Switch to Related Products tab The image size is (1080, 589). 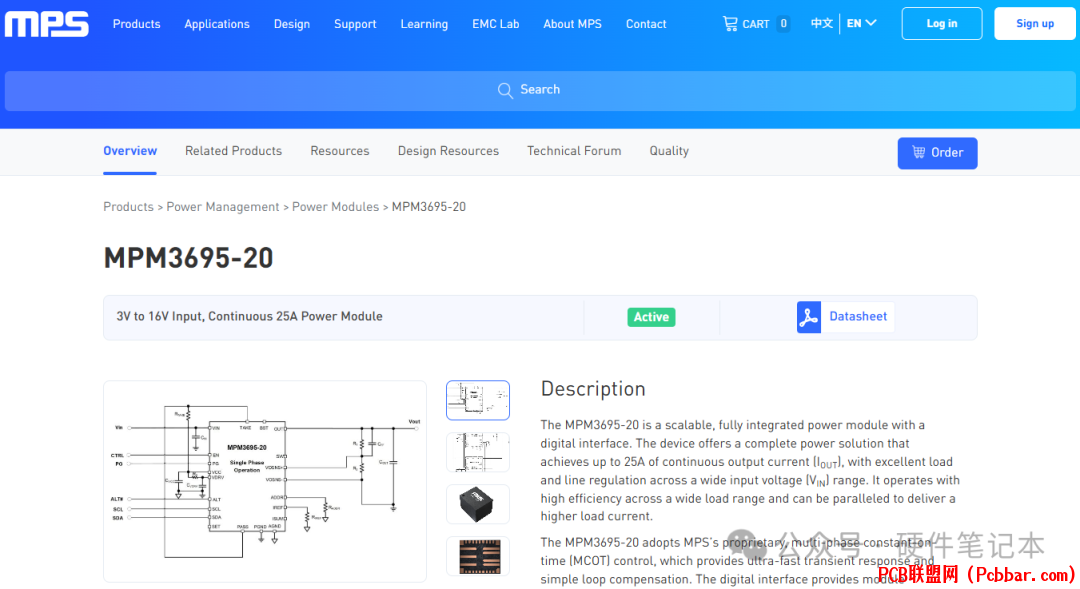233,151
